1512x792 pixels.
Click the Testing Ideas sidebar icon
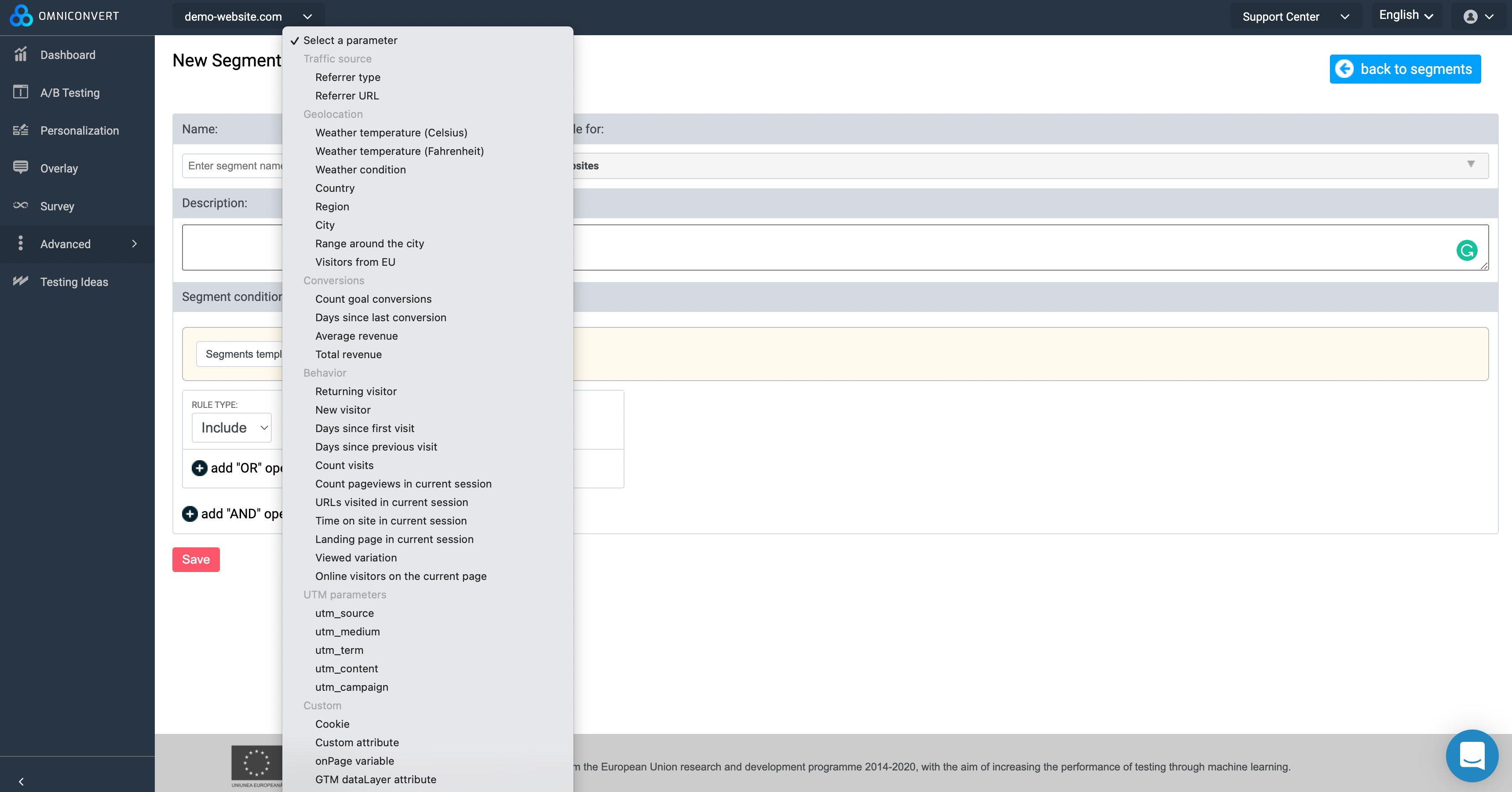pos(21,281)
